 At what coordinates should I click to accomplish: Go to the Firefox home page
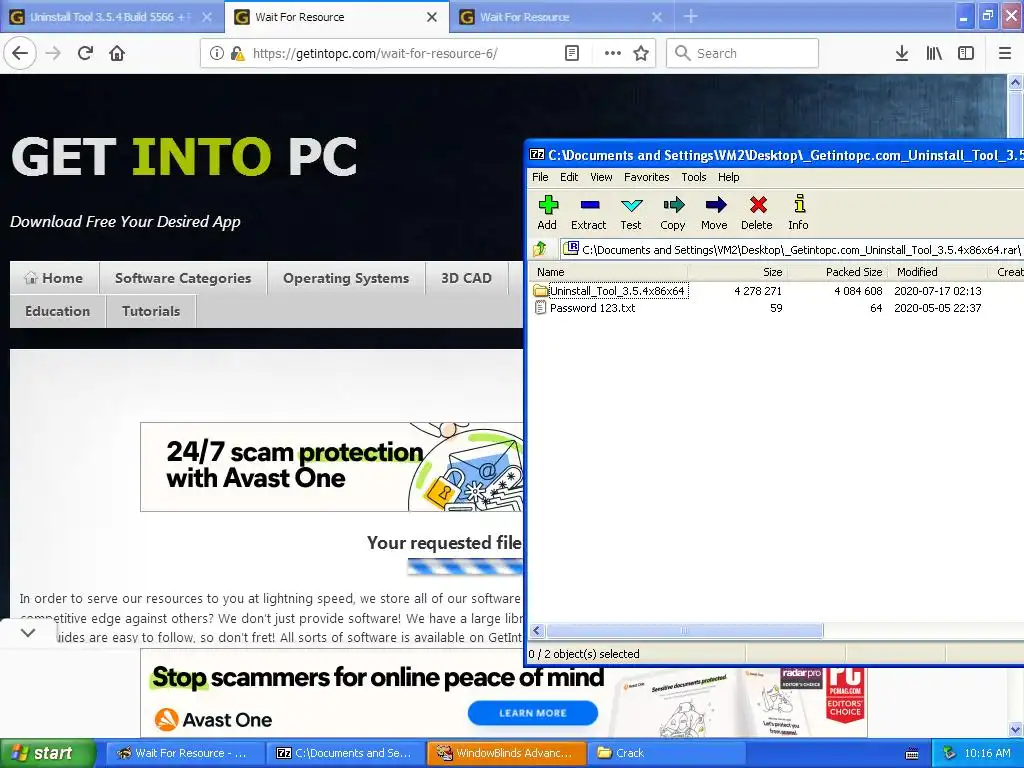point(117,53)
